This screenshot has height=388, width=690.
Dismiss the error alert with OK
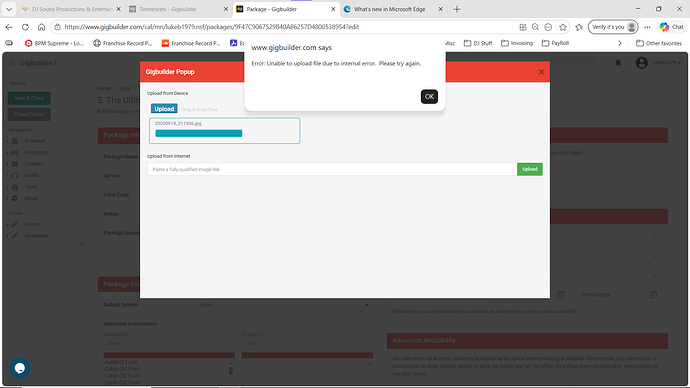click(429, 97)
